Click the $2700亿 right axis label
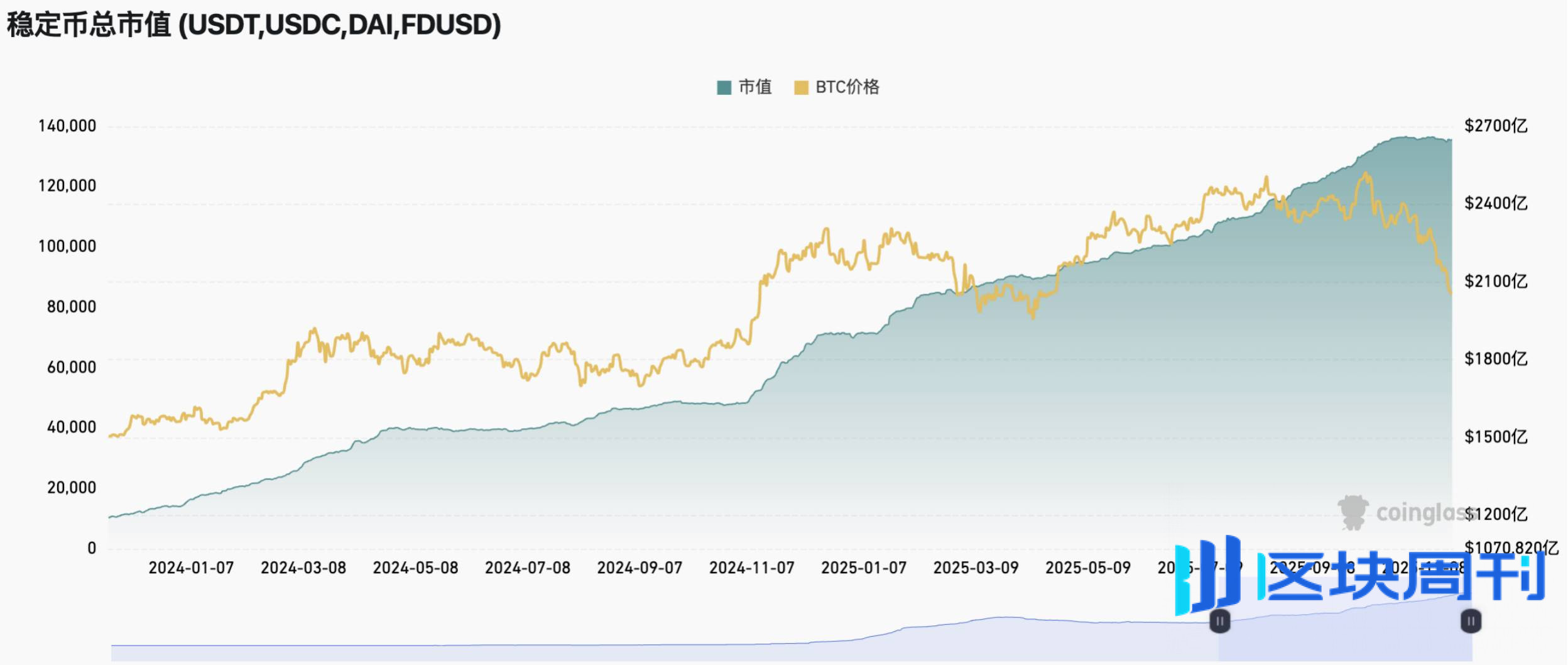The height and width of the screenshot is (665, 1568). (x=1496, y=126)
